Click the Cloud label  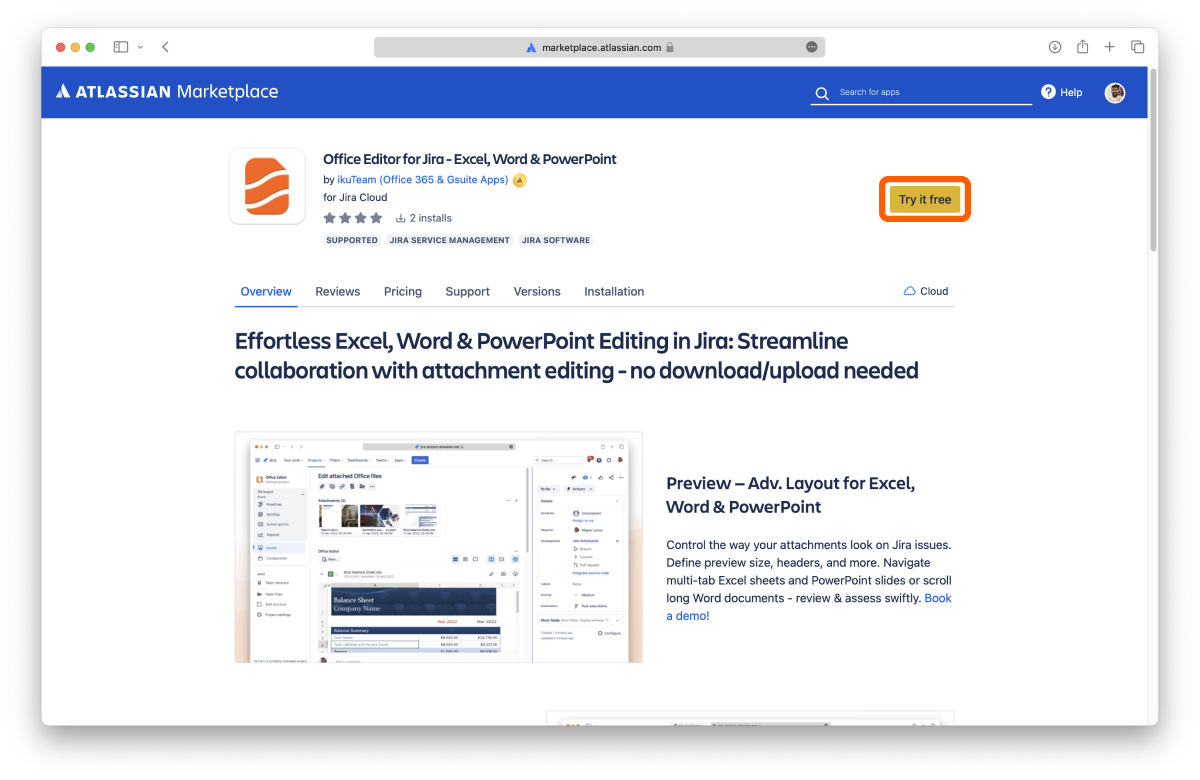pos(934,291)
